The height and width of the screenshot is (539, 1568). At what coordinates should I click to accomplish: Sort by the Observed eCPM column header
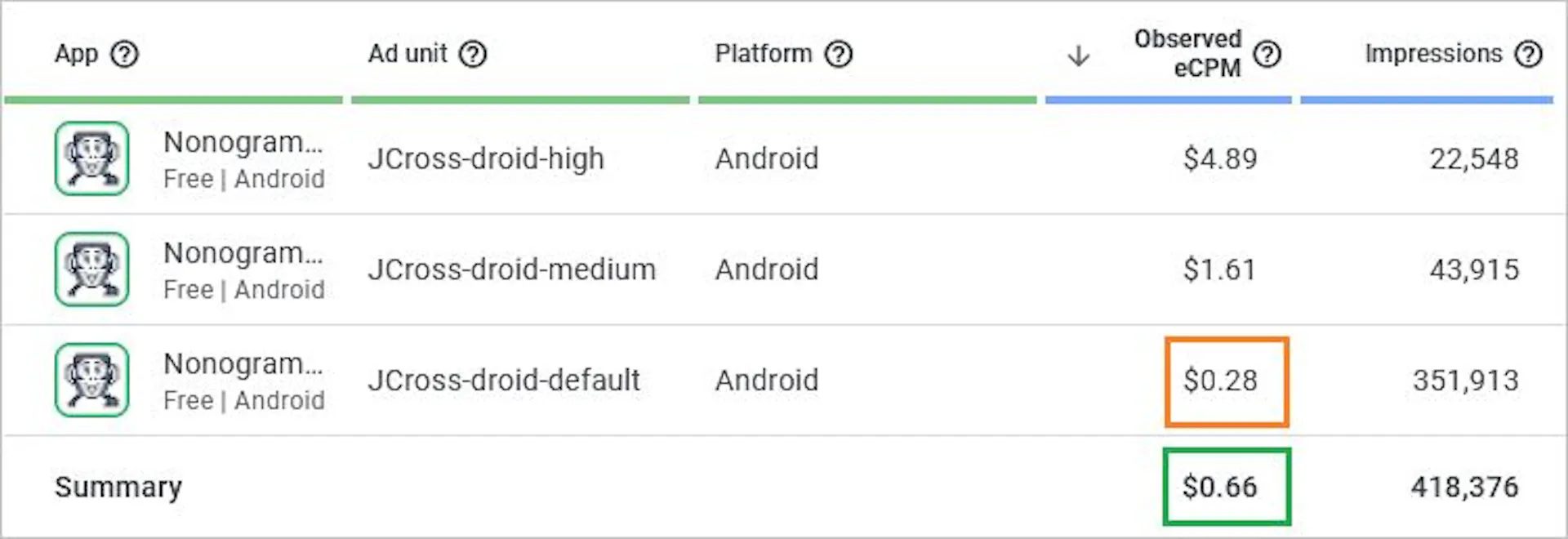1188,53
